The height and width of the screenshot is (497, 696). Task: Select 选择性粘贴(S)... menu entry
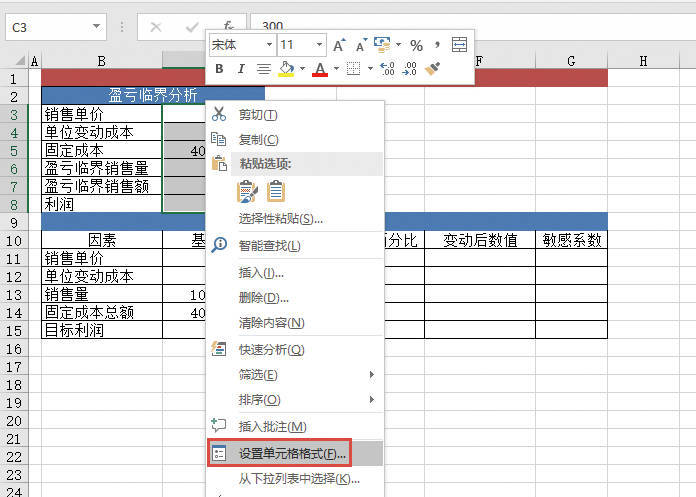click(x=295, y=219)
